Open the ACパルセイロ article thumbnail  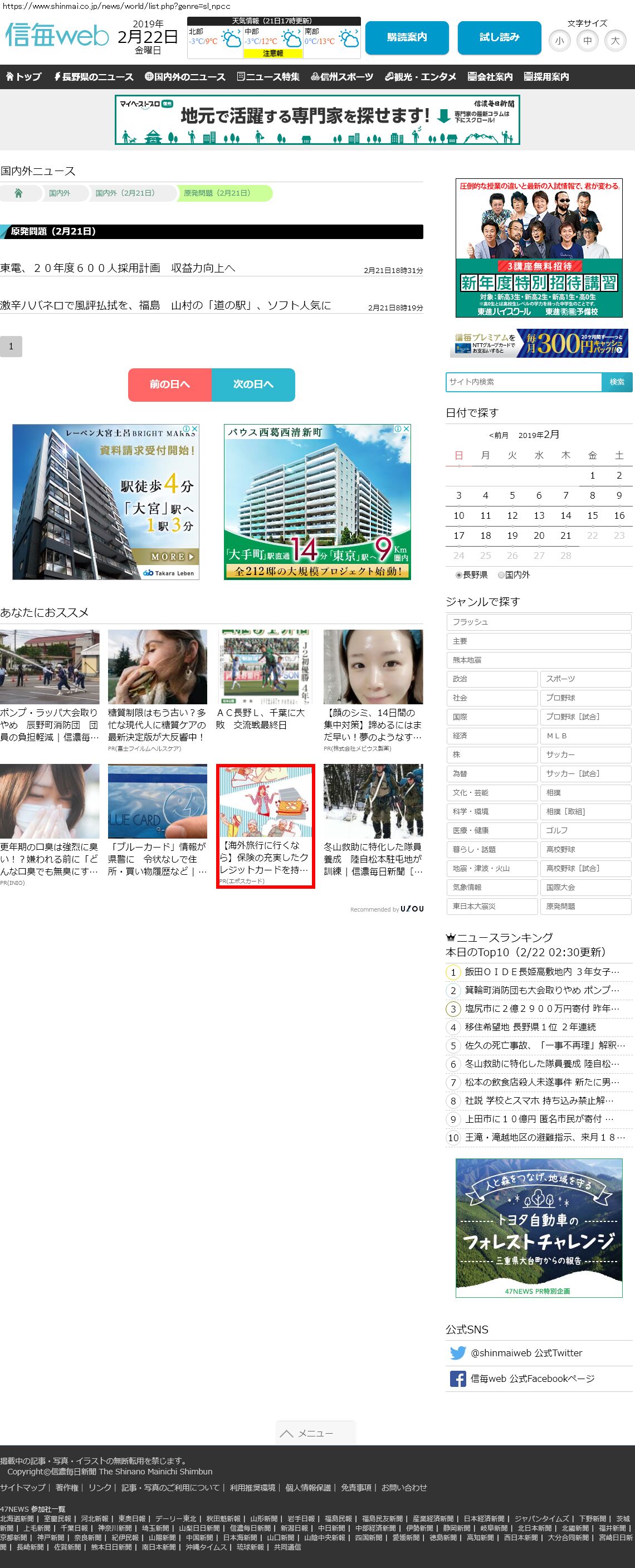[265, 667]
